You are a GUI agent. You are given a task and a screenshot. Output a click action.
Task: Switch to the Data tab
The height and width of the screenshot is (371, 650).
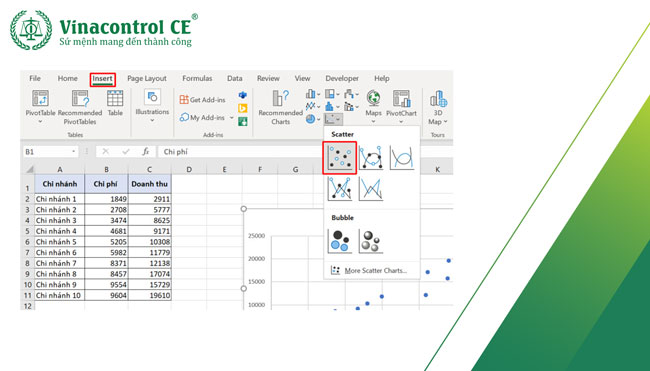(235, 78)
